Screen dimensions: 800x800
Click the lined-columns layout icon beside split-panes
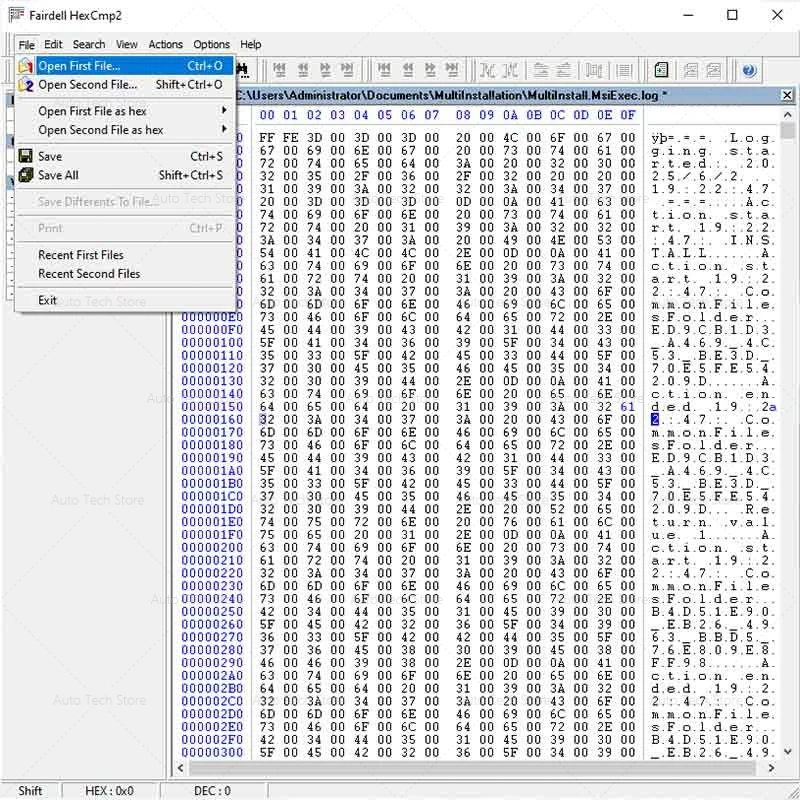(x=623, y=70)
